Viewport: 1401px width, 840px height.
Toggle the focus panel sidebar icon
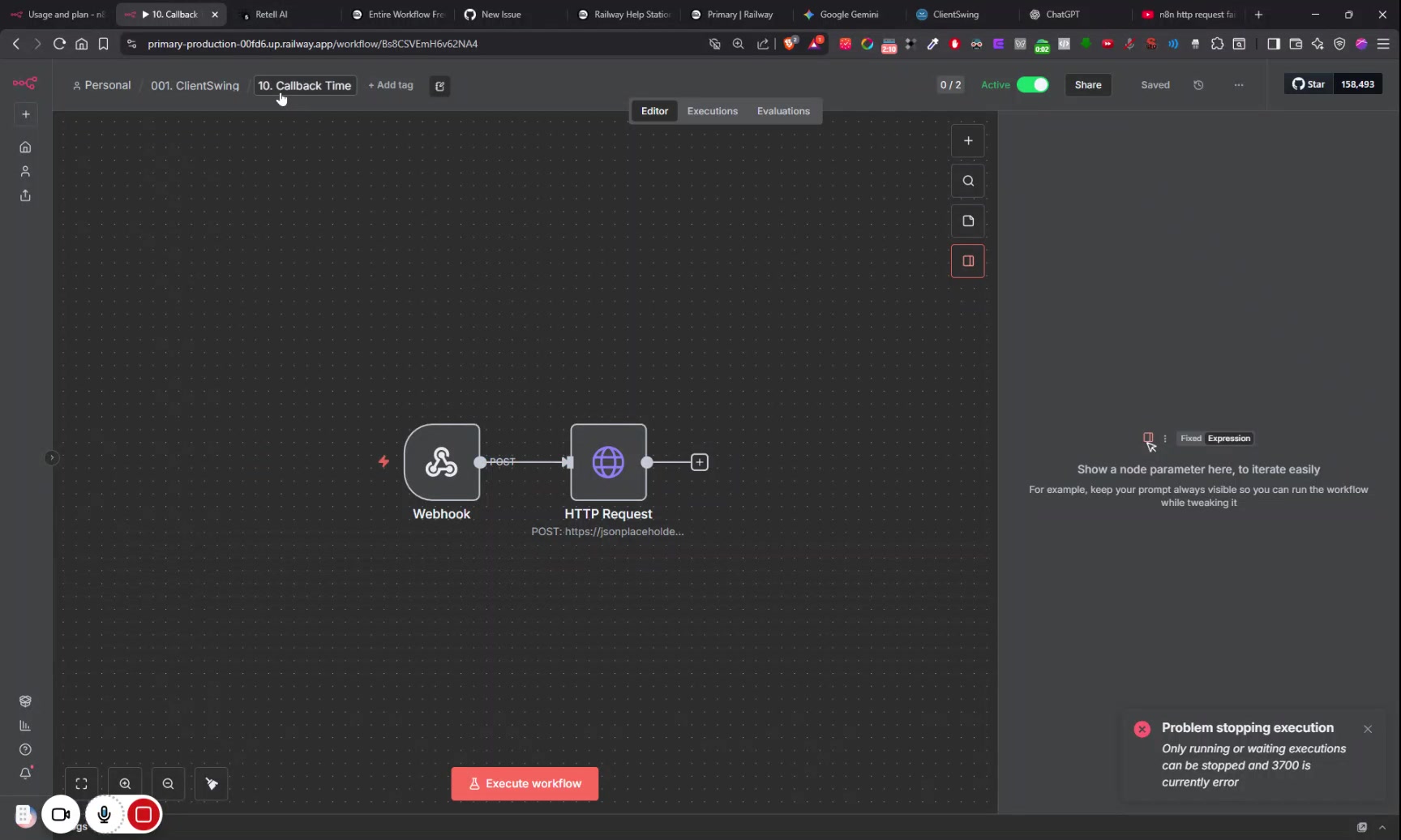pos(967,261)
